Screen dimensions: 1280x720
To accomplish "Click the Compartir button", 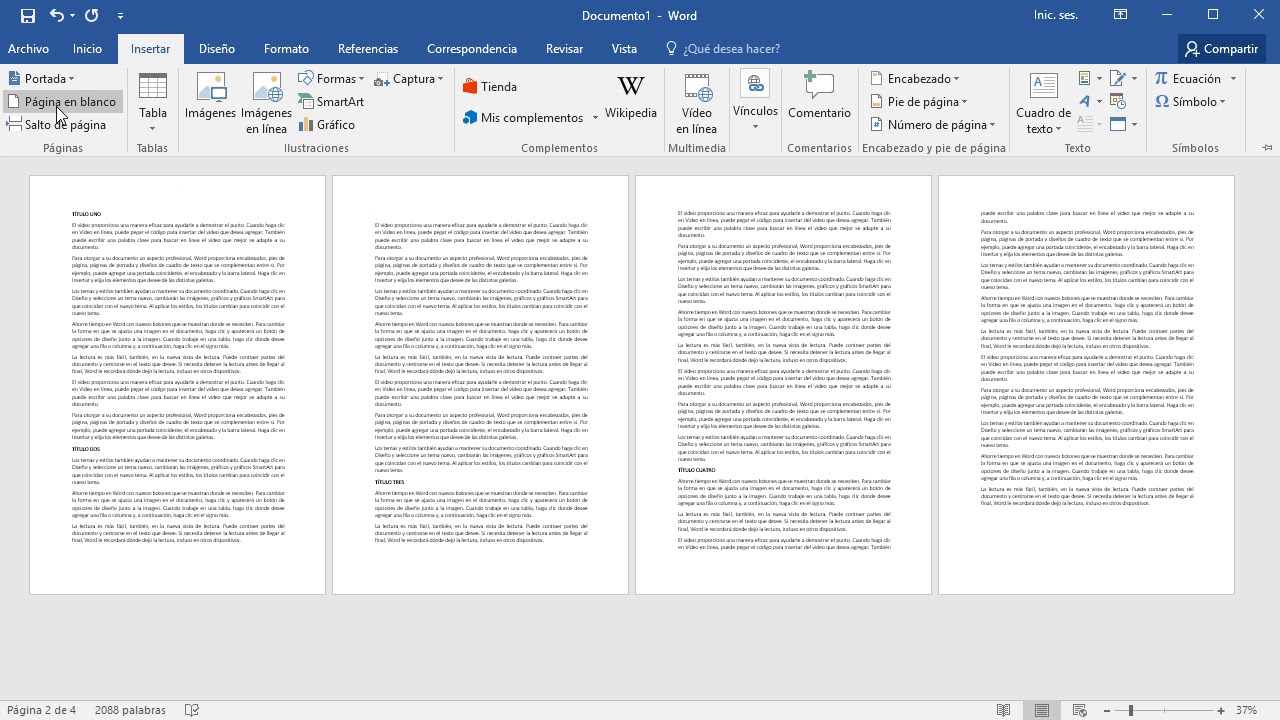I will (x=1220, y=48).
